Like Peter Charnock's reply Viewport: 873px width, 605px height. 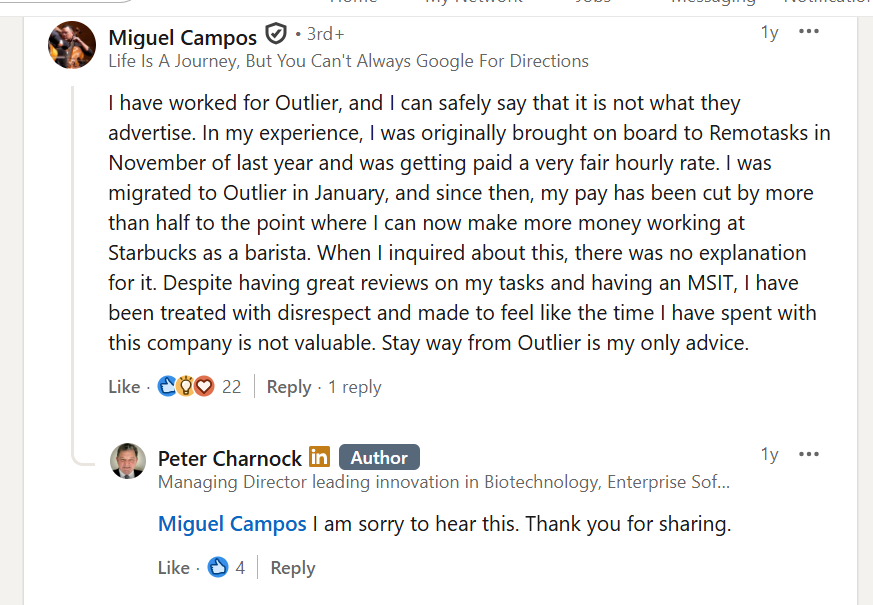(173, 568)
